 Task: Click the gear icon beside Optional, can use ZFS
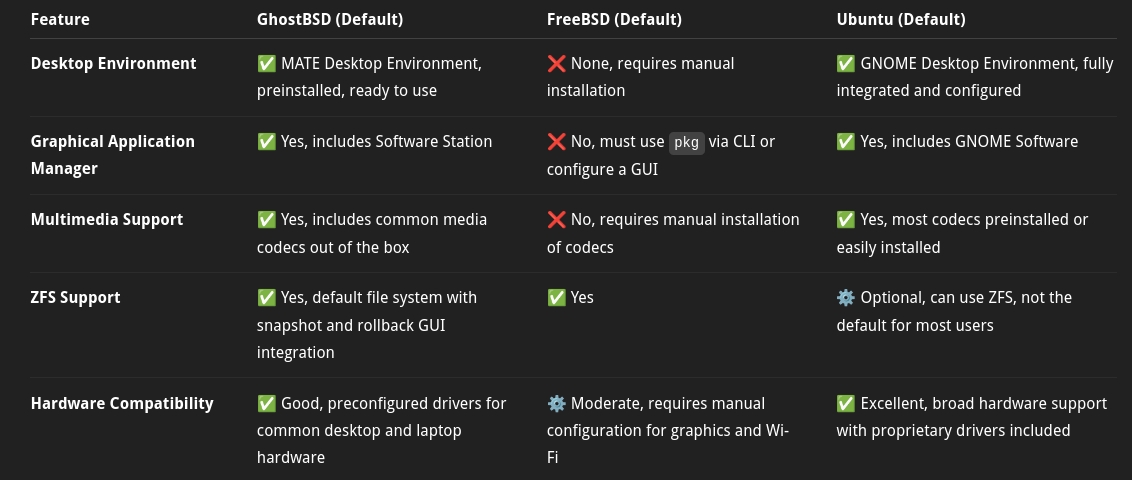(x=846, y=297)
